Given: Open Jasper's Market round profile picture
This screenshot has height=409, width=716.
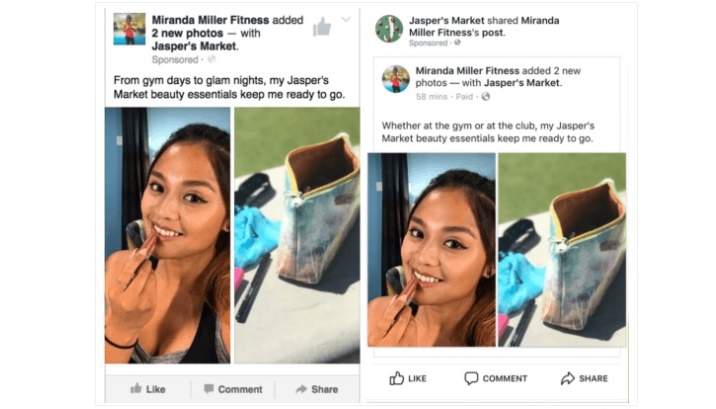Looking at the screenshot, I should [389, 29].
